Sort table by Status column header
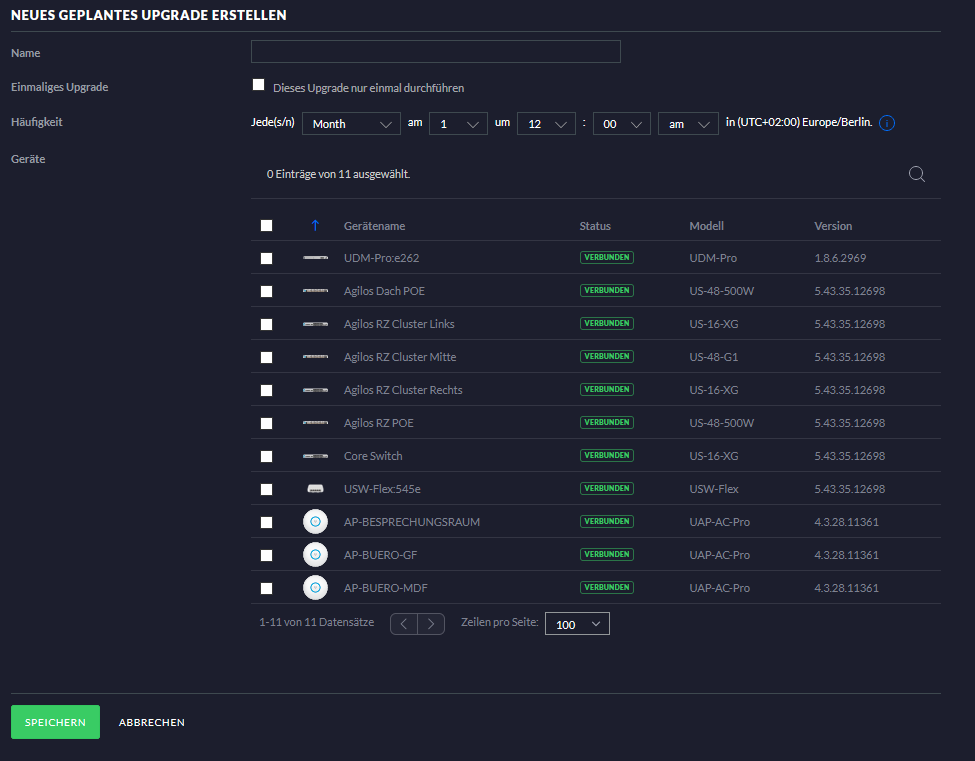This screenshot has height=761, width=975. 595,226
